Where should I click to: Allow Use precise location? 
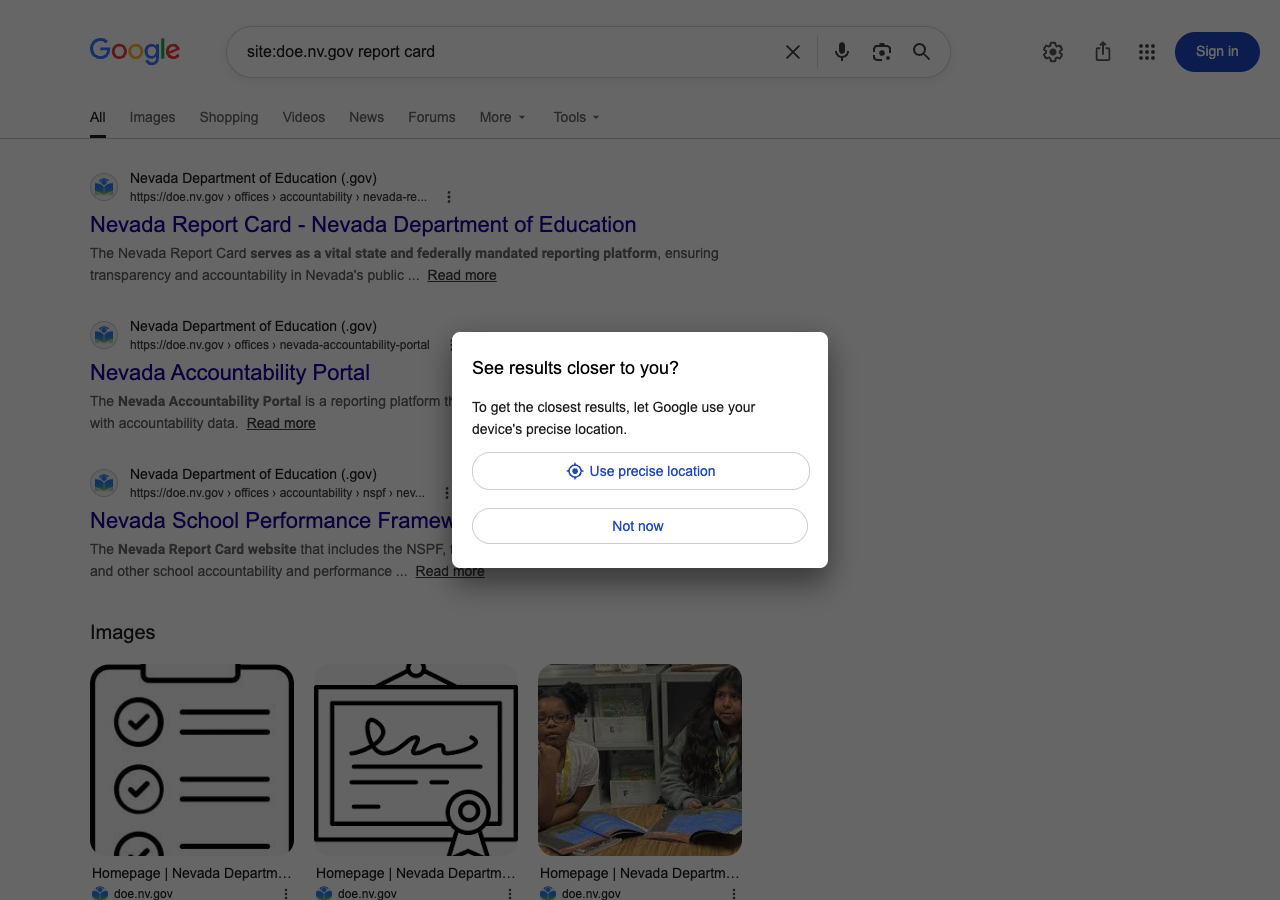(641, 471)
